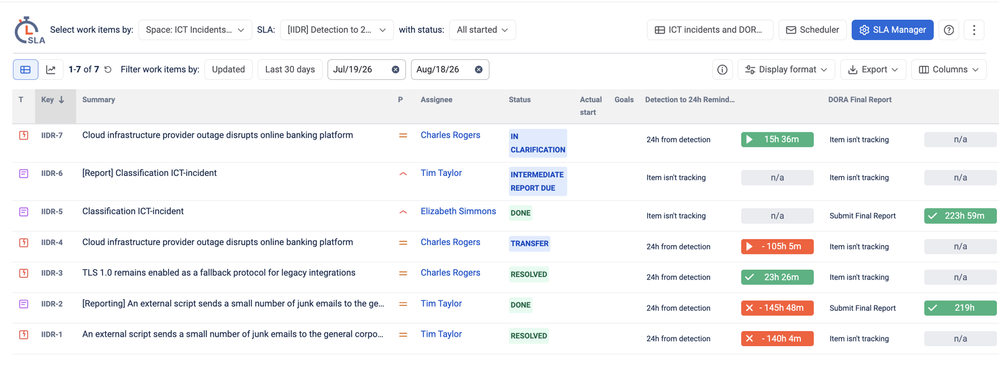Click the IIDR-1 incident type icon
This screenshot has width=999, height=368.
coord(24,334)
